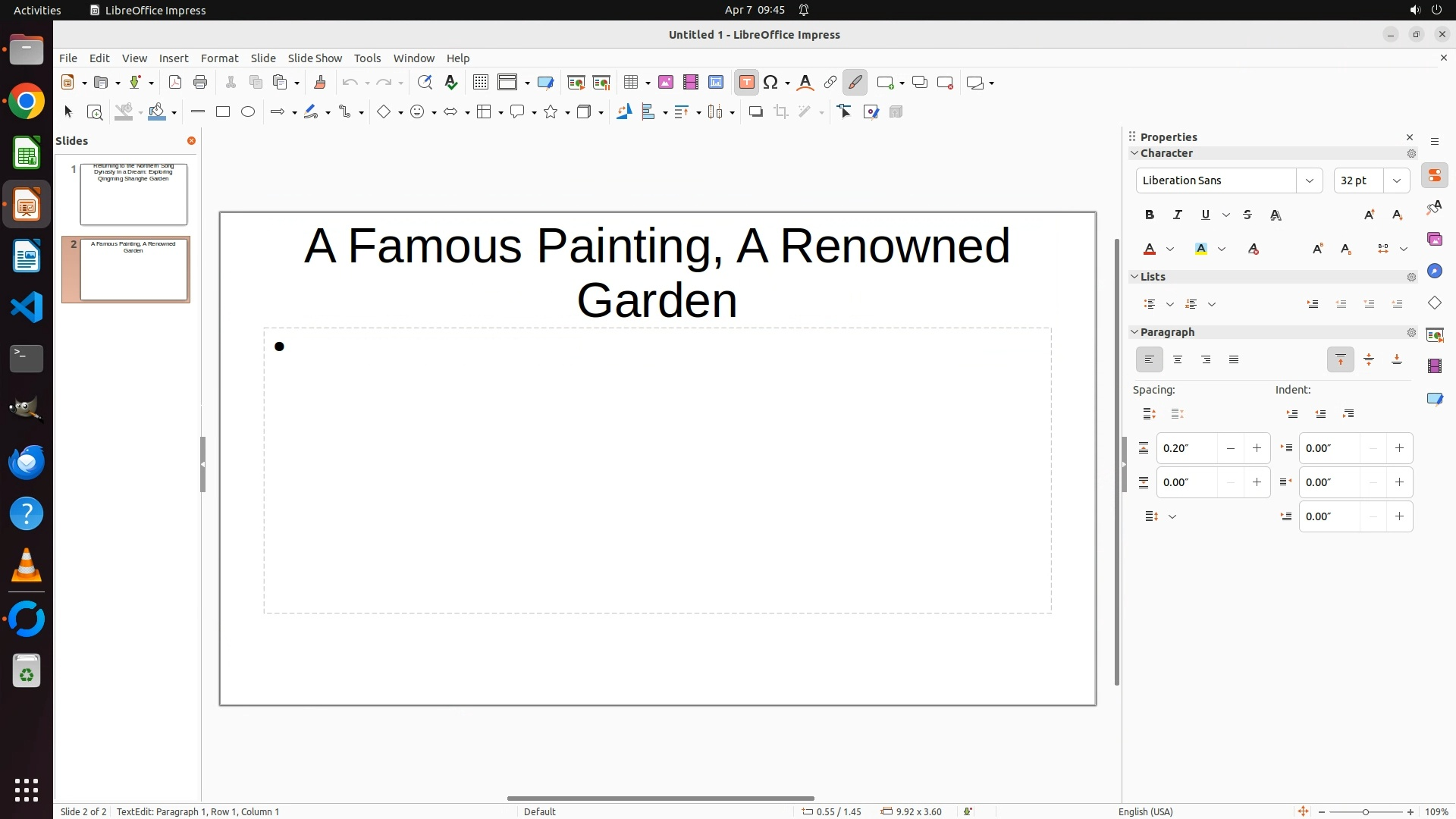Click the Display Grid icon
Image resolution: width=1456 pixels, height=819 pixels.
pos(480,83)
